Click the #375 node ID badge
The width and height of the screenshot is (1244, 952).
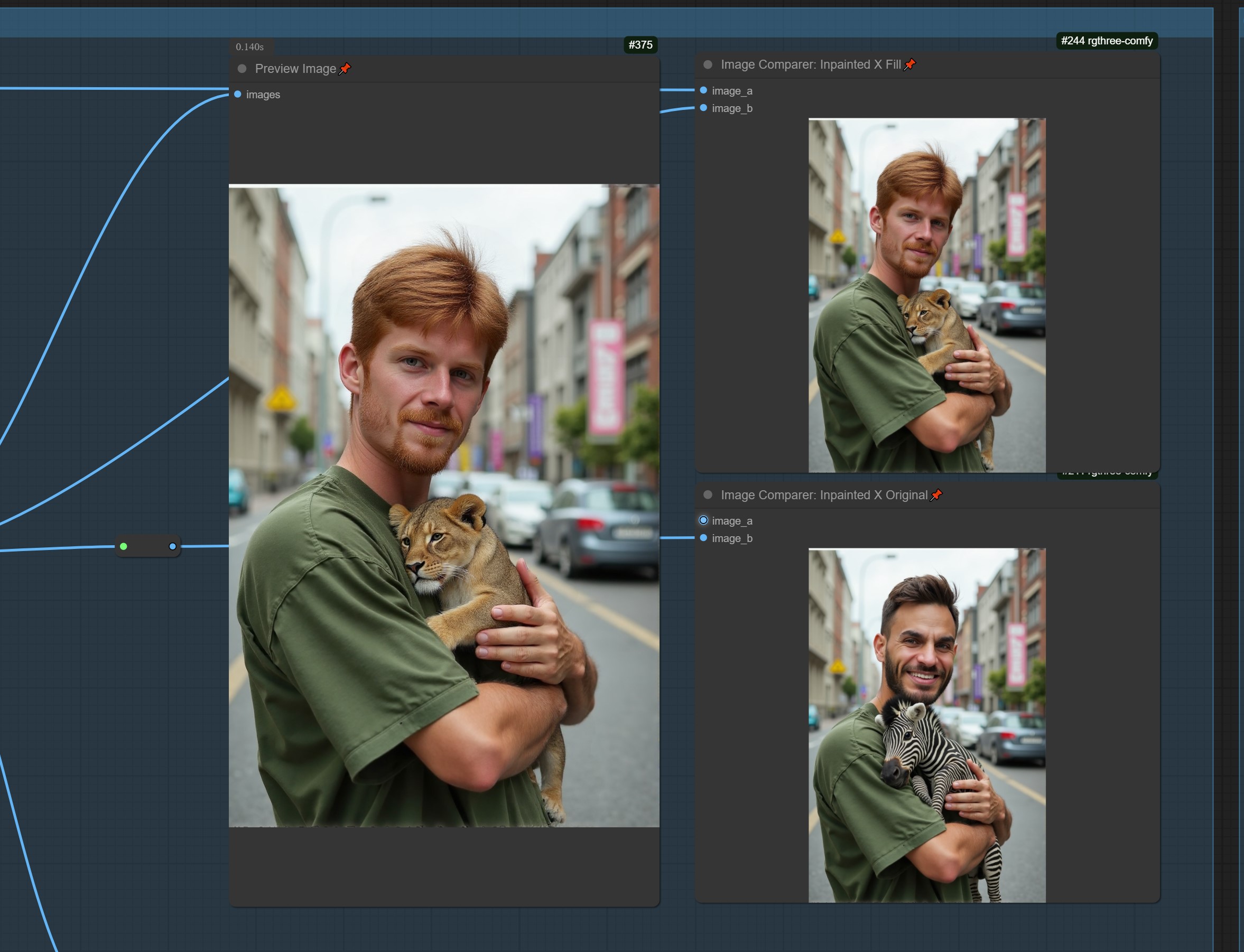tap(640, 45)
